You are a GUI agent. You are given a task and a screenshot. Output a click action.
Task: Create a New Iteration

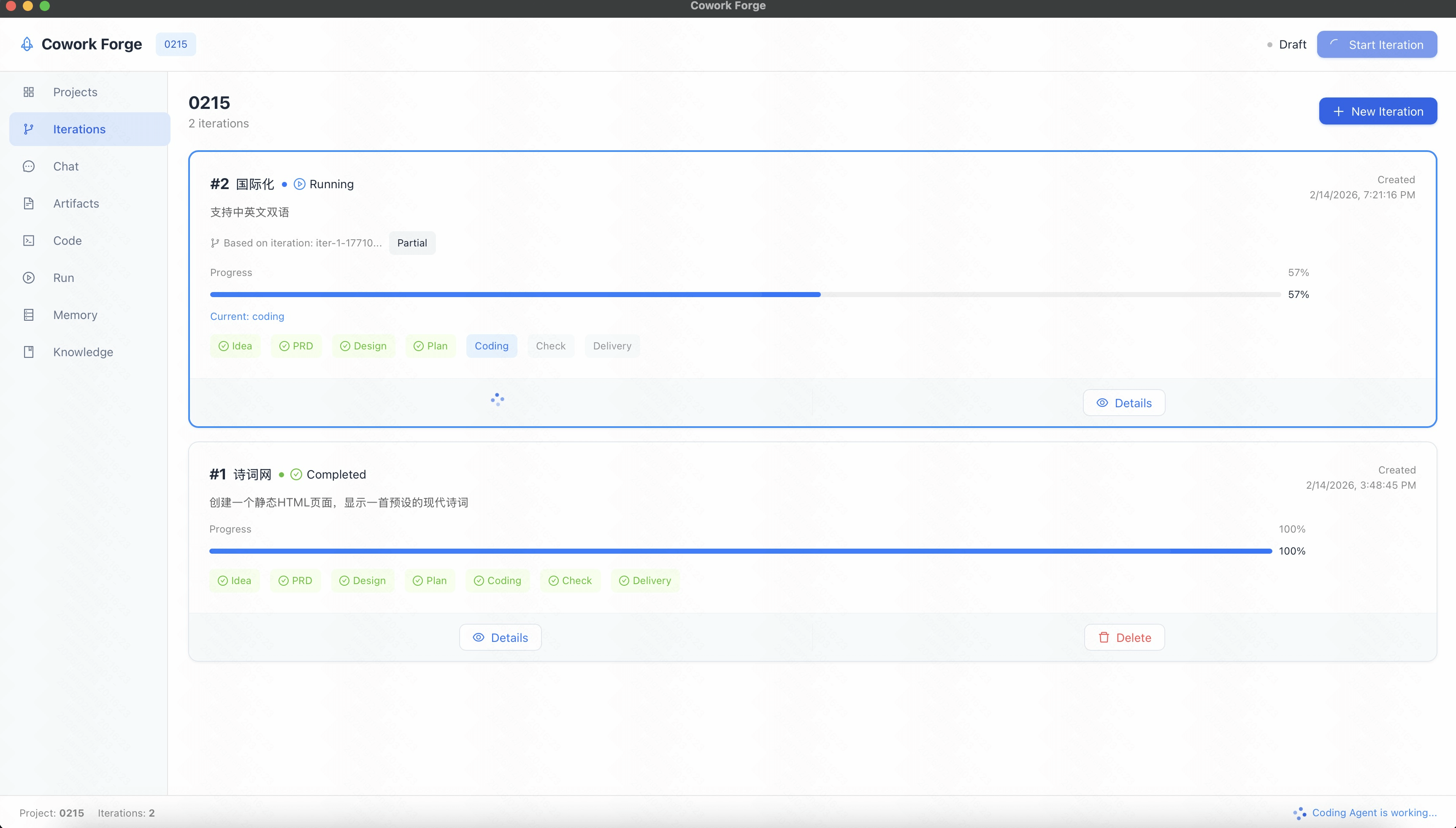click(x=1378, y=111)
